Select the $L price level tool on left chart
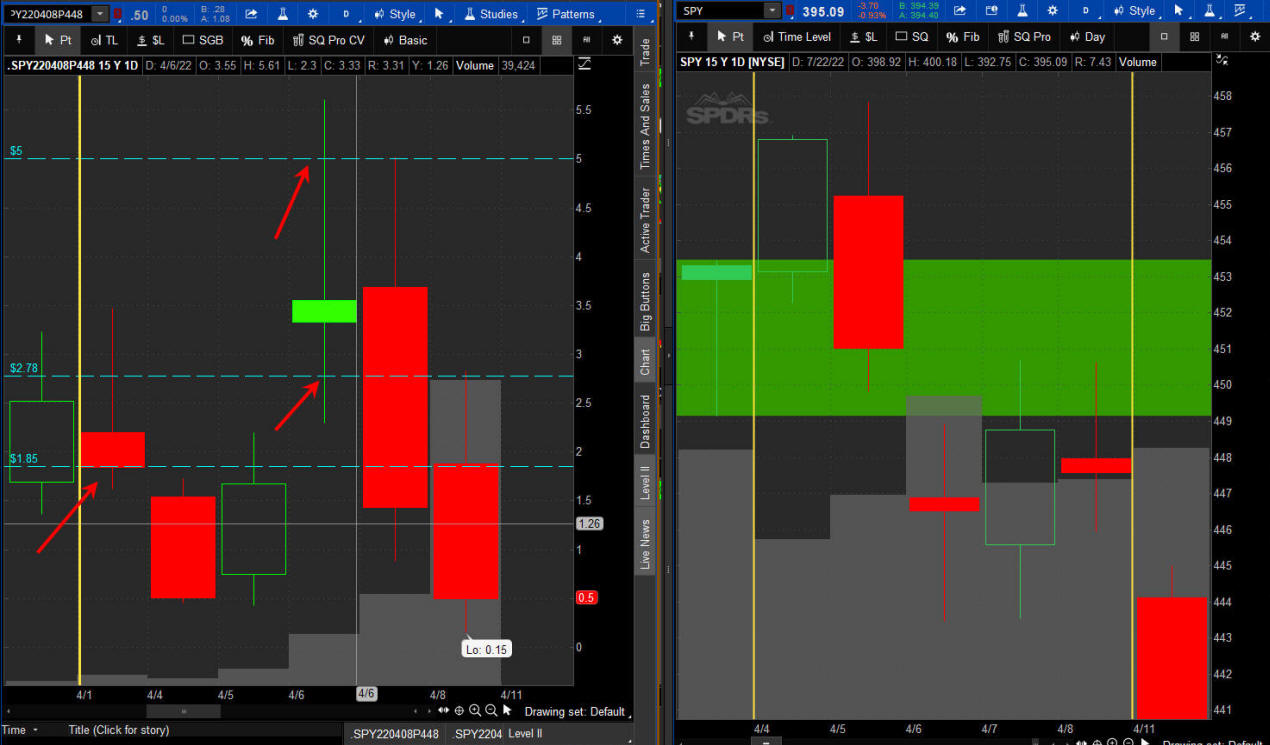This screenshot has width=1270, height=745. (x=151, y=40)
